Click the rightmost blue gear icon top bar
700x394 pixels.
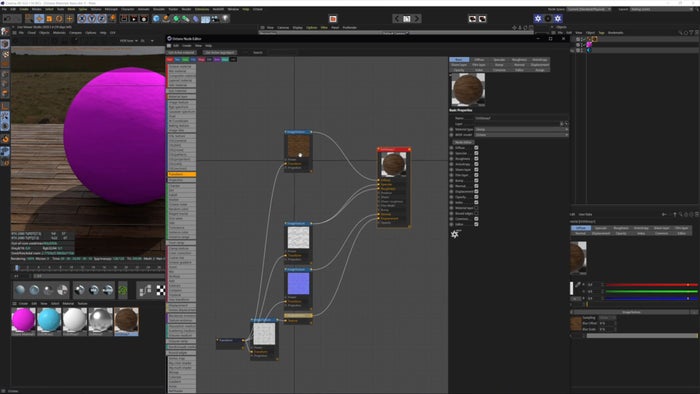[558, 19]
